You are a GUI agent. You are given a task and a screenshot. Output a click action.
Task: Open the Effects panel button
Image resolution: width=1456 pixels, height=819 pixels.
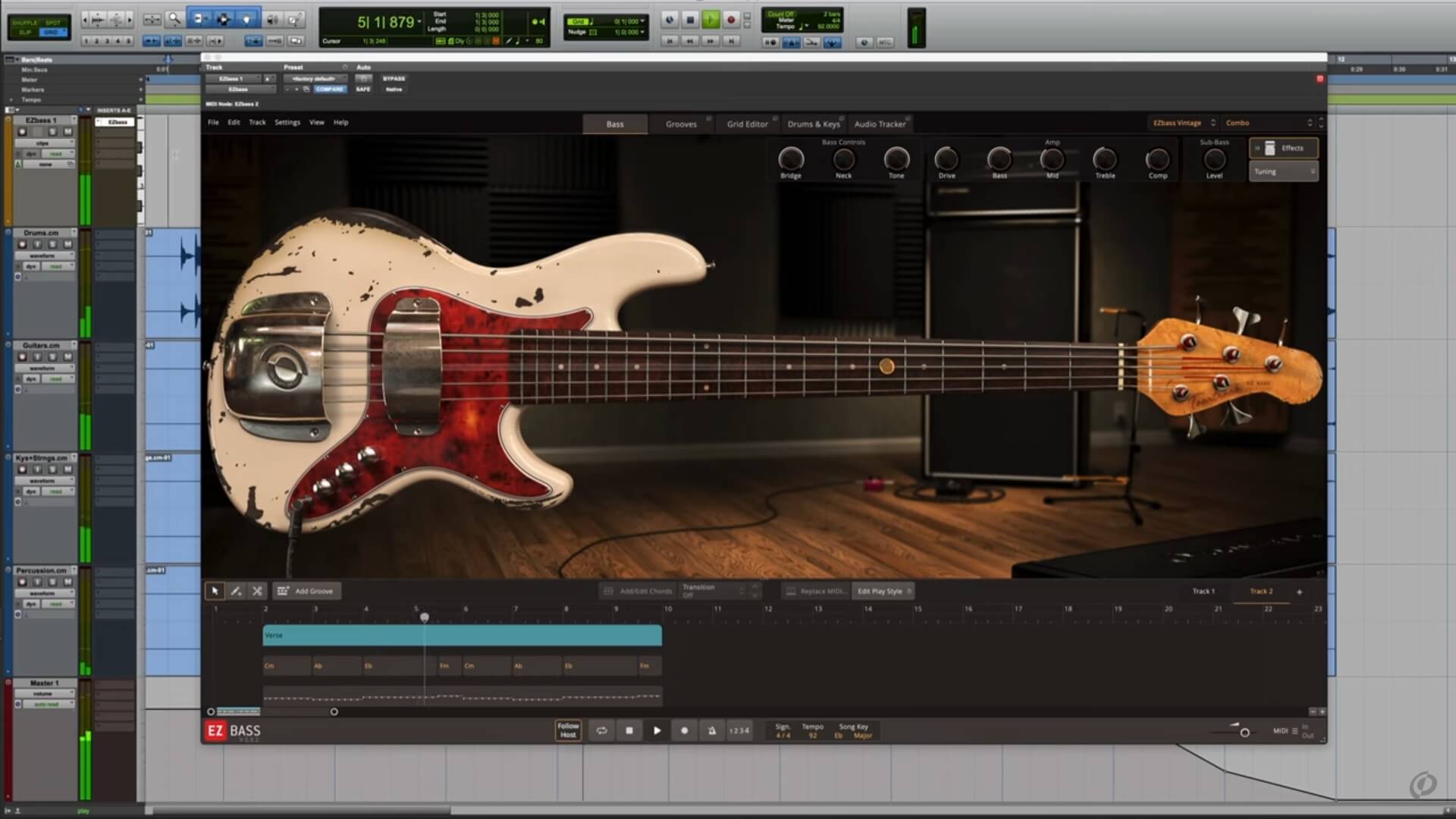[1284, 148]
